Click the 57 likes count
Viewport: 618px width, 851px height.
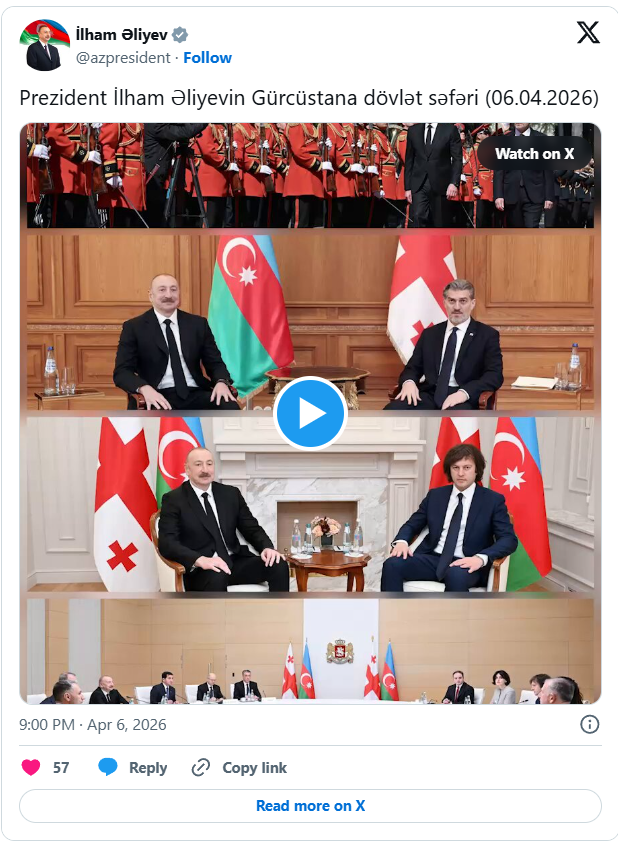tap(61, 767)
